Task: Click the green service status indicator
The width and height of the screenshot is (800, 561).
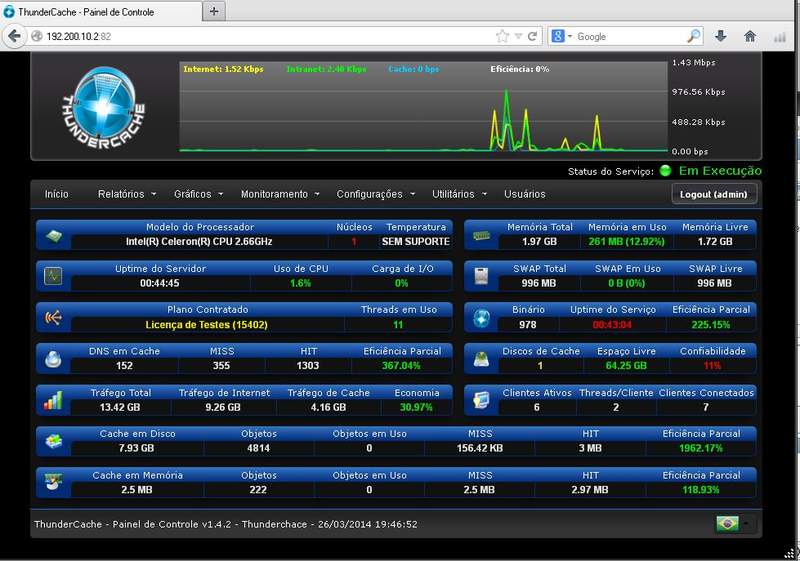Action: click(x=665, y=171)
